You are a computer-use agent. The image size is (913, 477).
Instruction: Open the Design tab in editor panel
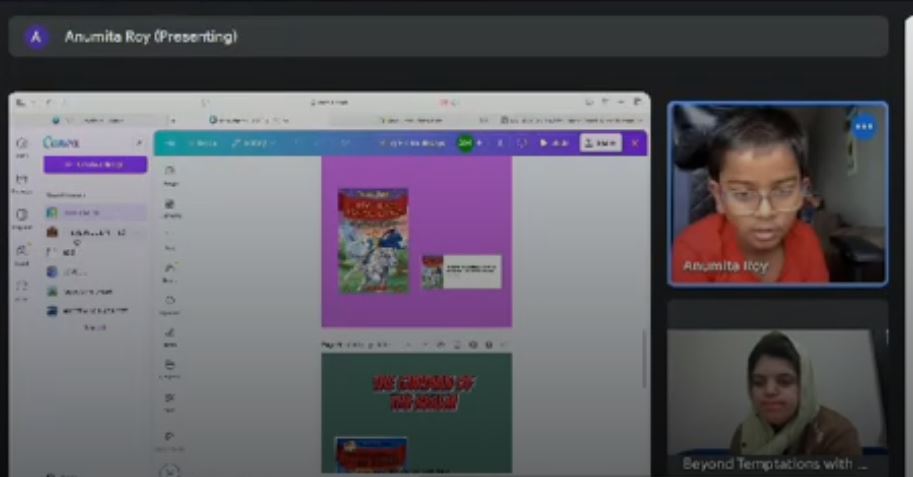(x=170, y=175)
